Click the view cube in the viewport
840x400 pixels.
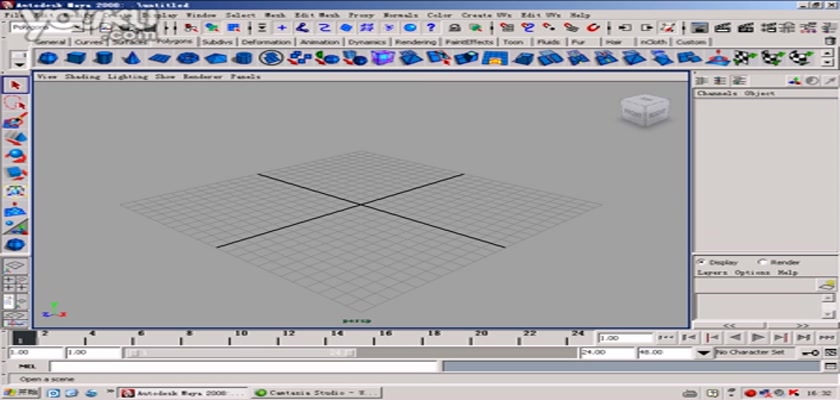pos(643,111)
